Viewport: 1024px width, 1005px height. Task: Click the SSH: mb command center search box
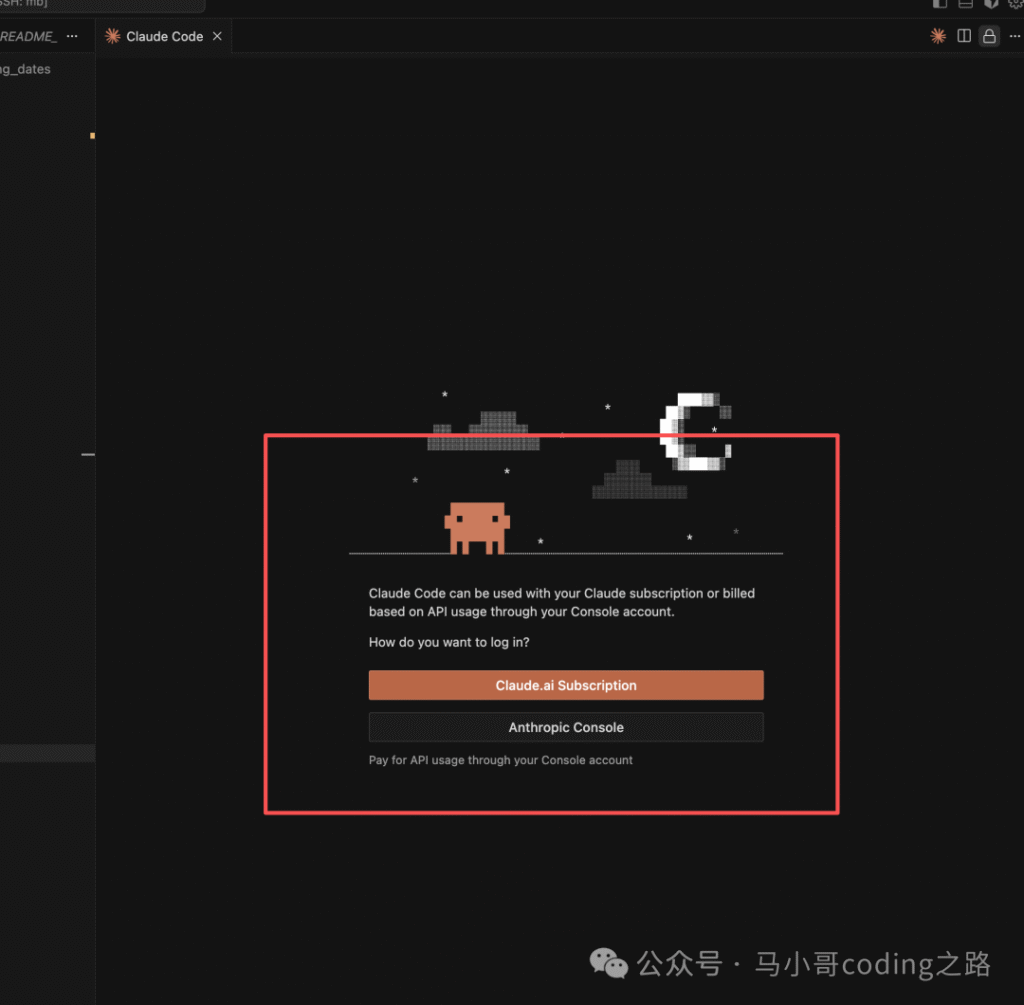100,4
